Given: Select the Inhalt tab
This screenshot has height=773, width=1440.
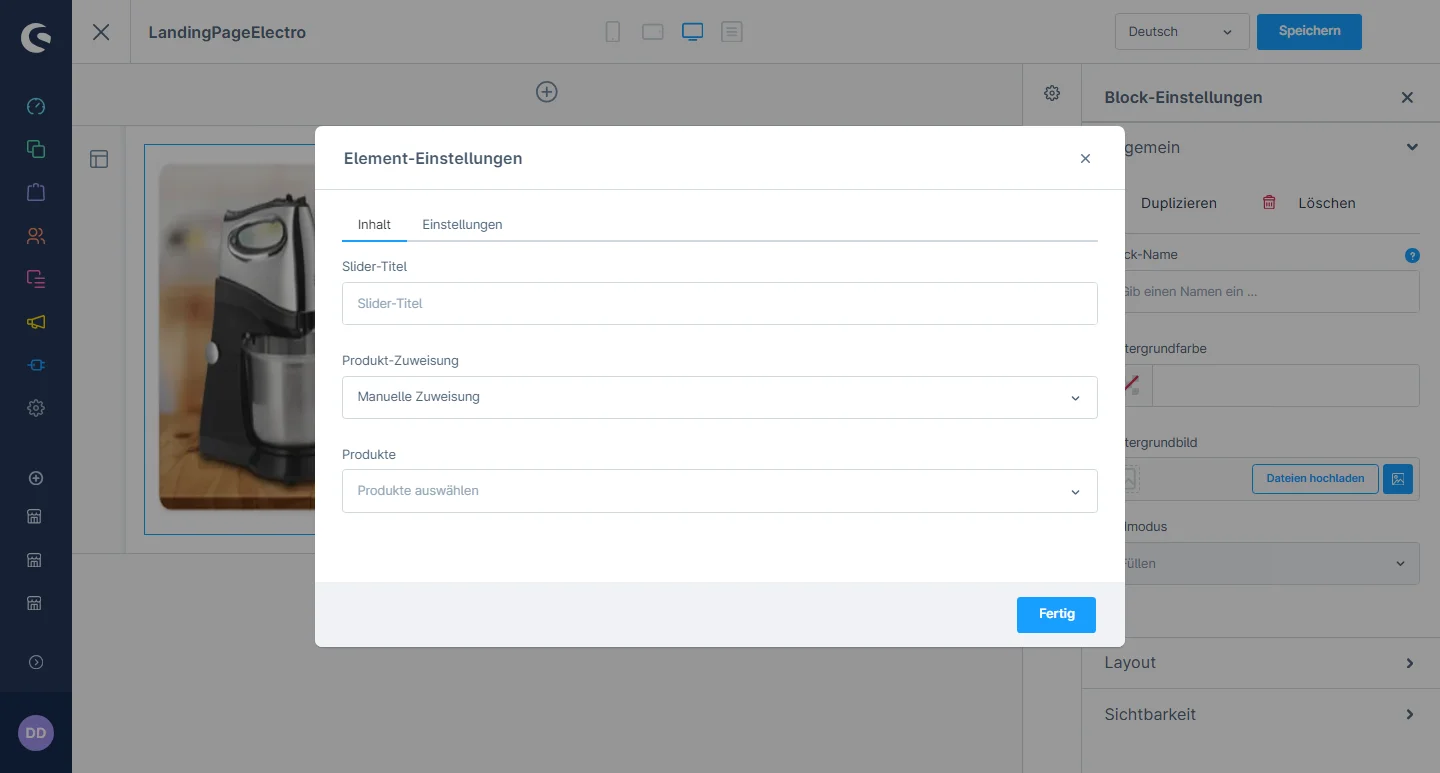Looking at the screenshot, I should (x=374, y=225).
